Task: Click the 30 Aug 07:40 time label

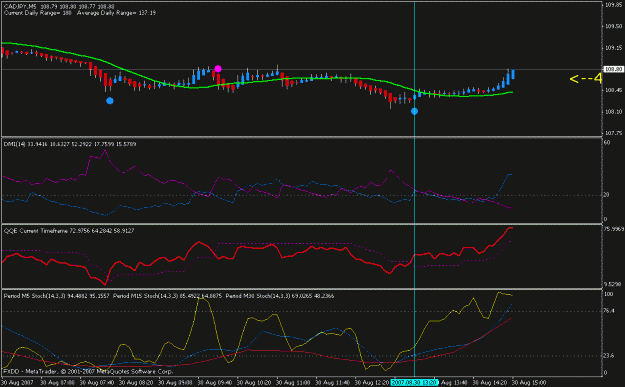Action: [97, 383]
